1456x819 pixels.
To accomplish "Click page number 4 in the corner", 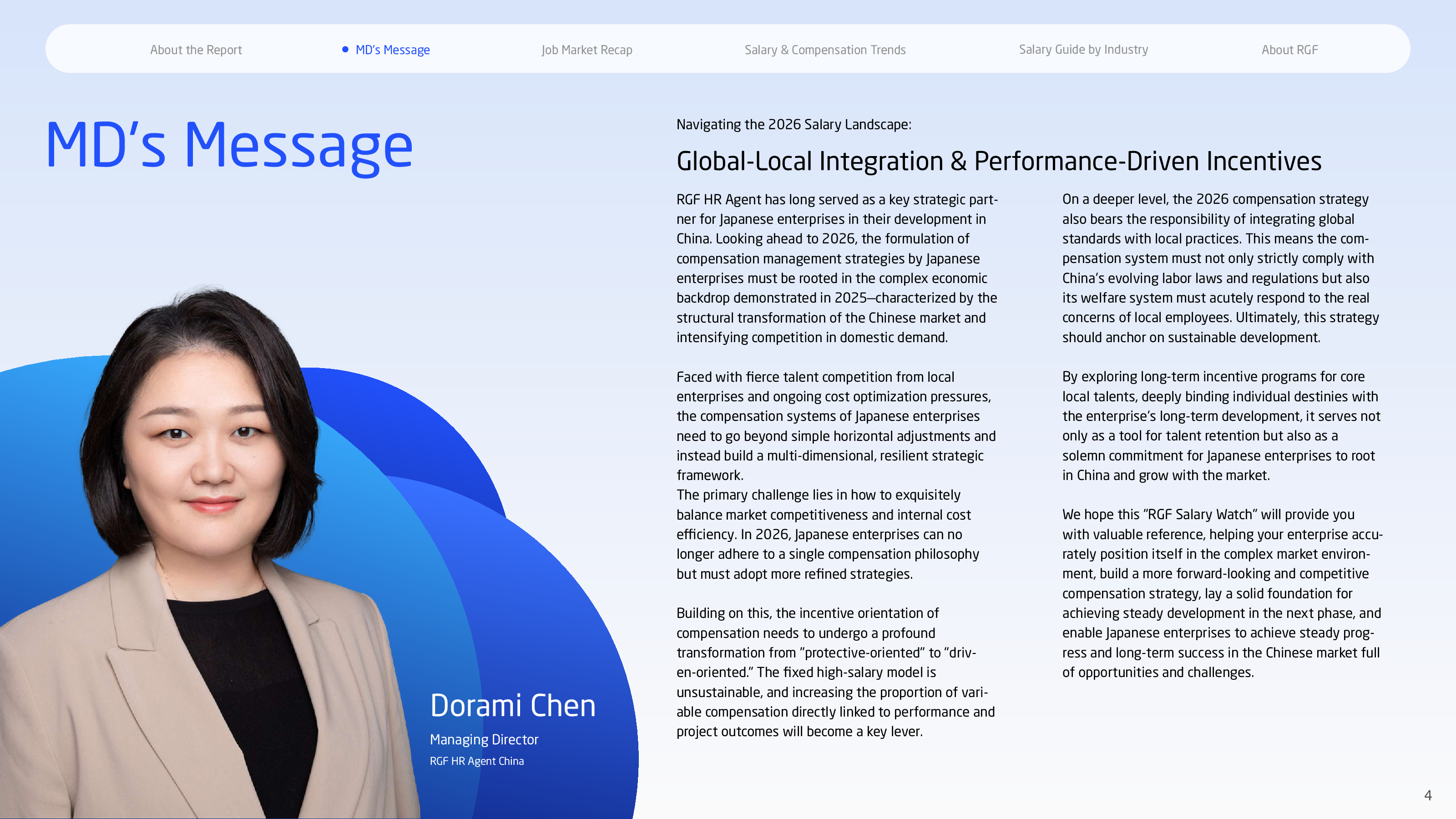I will [1428, 795].
